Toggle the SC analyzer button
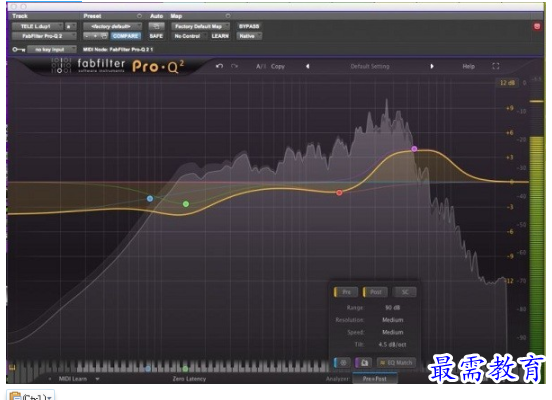Image resolution: width=552 pixels, height=400 pixels. (405, 292)
